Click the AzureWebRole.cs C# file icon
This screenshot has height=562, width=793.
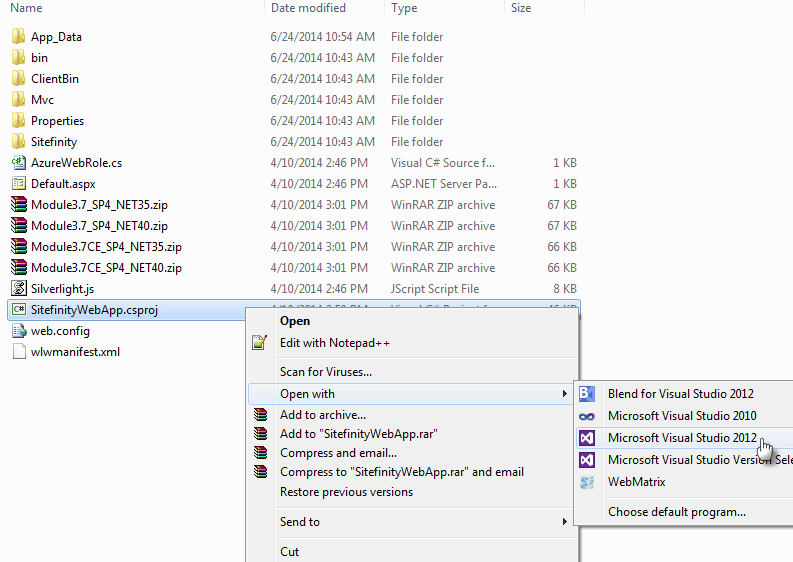(19, 163)
